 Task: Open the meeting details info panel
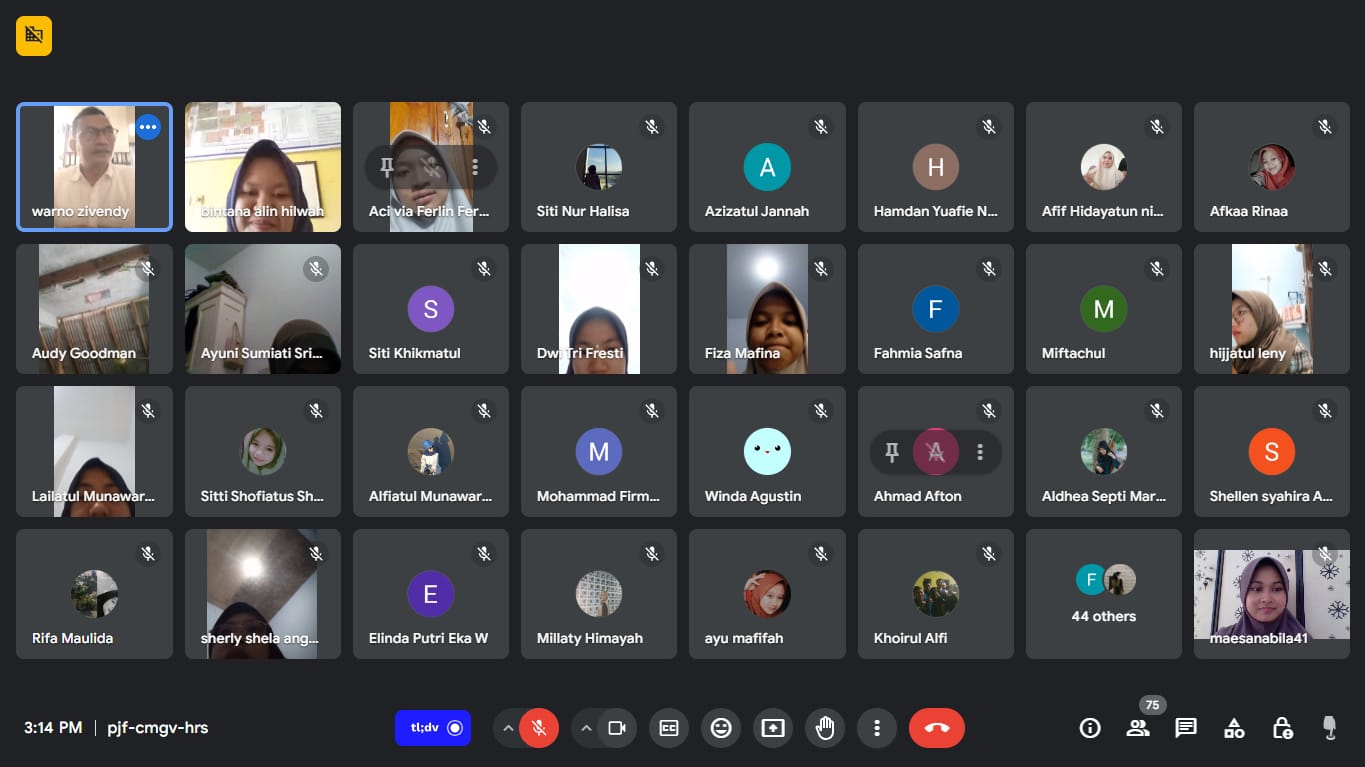tap(1090, 728)
